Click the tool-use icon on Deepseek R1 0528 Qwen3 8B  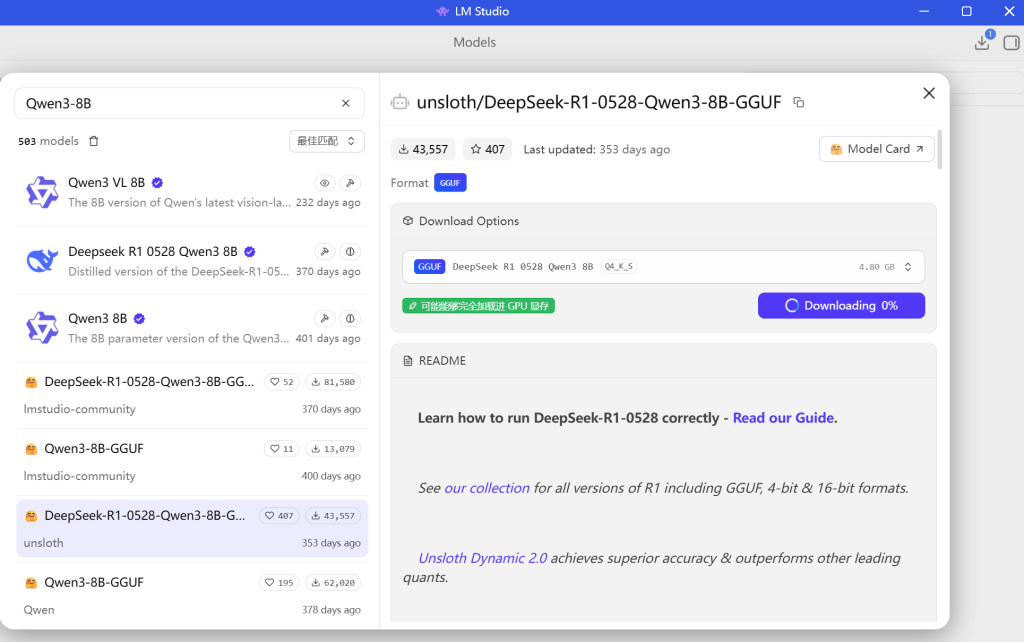(325, 251)
